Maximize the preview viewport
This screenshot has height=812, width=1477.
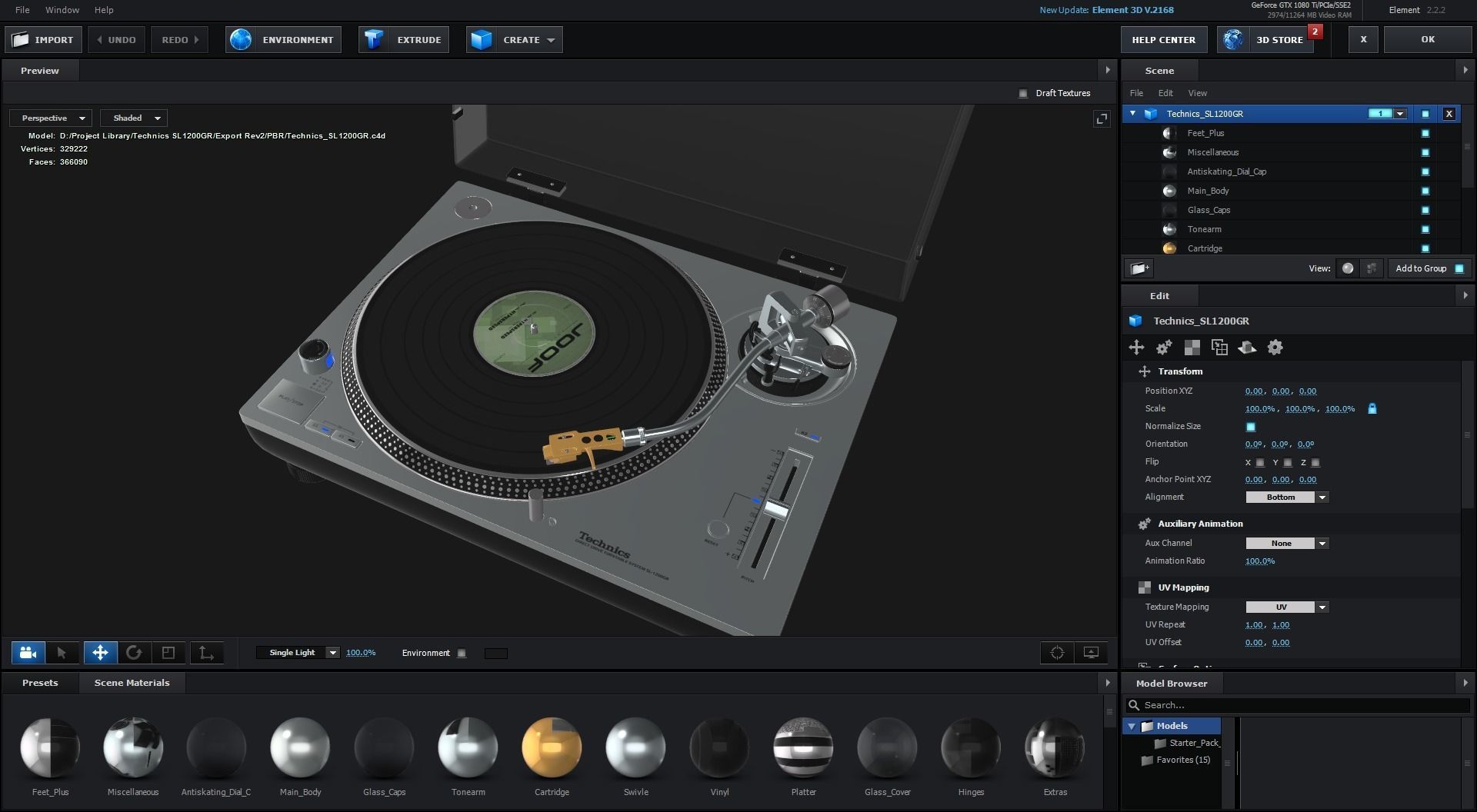[1102, 118]
